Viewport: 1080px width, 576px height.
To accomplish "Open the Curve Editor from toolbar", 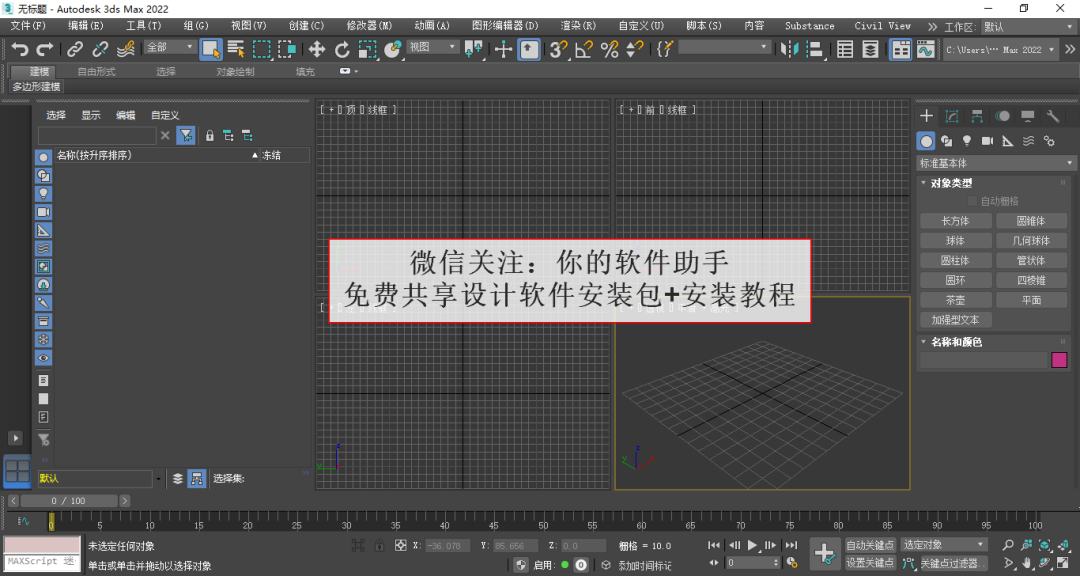I will pyautogui.click(x=926, y=49).
